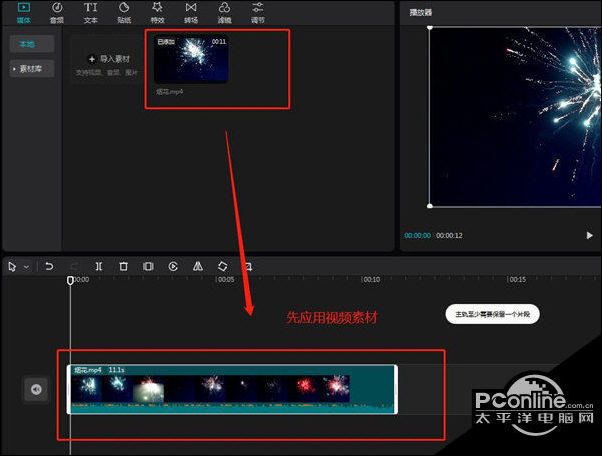Click the delete trash icon

pyautogui.click(x=123, y=266)
